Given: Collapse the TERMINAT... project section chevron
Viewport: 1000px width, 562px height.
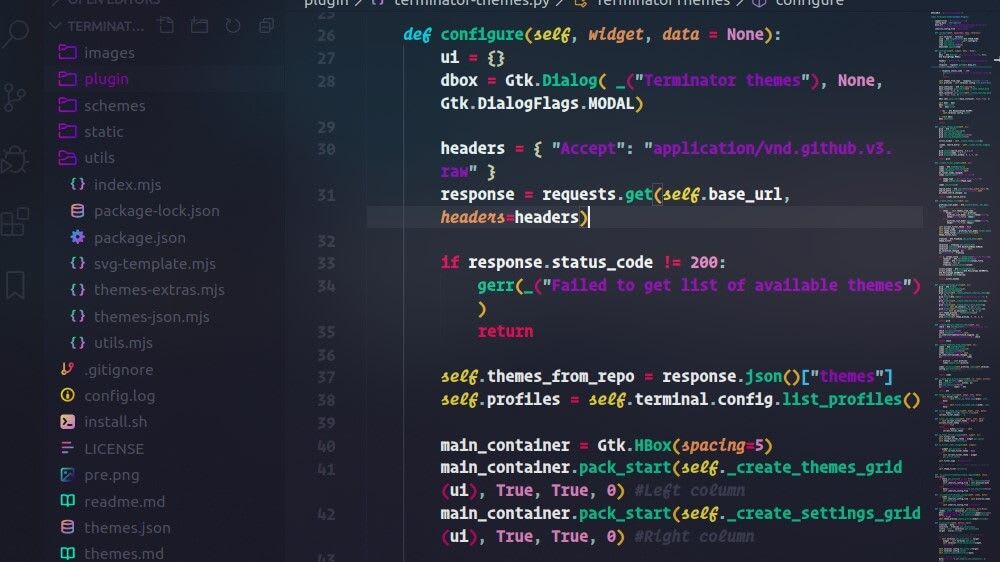Looking at the screenshot, I should pyautogui.click(x=55, y=26).
